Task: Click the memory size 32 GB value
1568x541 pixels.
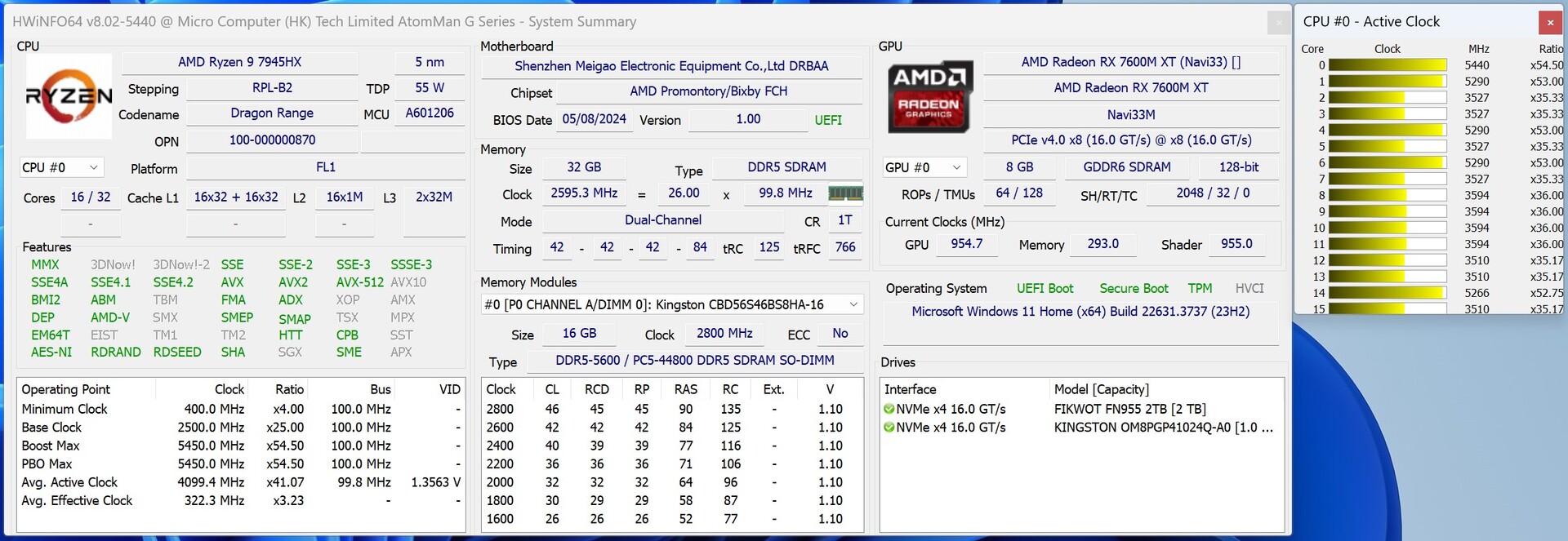Action: tap(584, 167)
